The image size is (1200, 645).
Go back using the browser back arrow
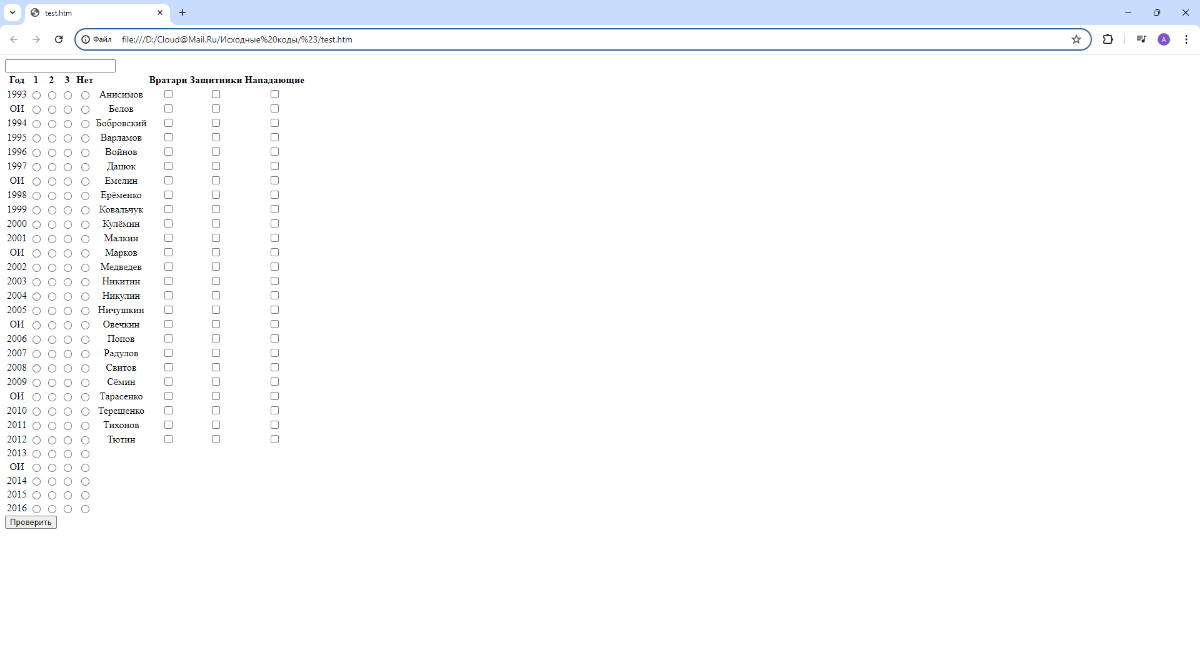pos(14,39)
